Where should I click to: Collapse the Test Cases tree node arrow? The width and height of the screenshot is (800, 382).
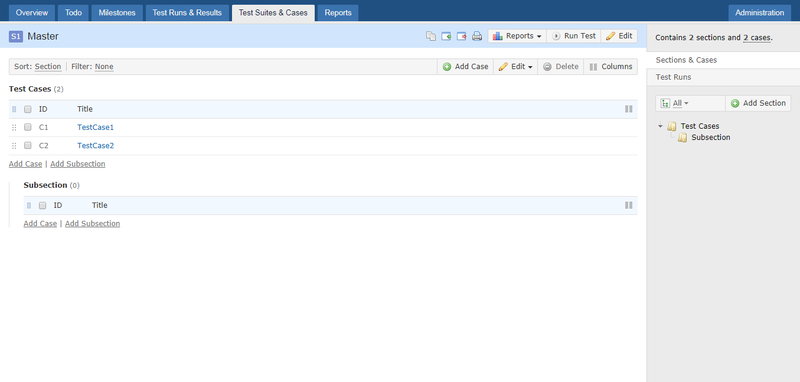[x=660, y=126]
